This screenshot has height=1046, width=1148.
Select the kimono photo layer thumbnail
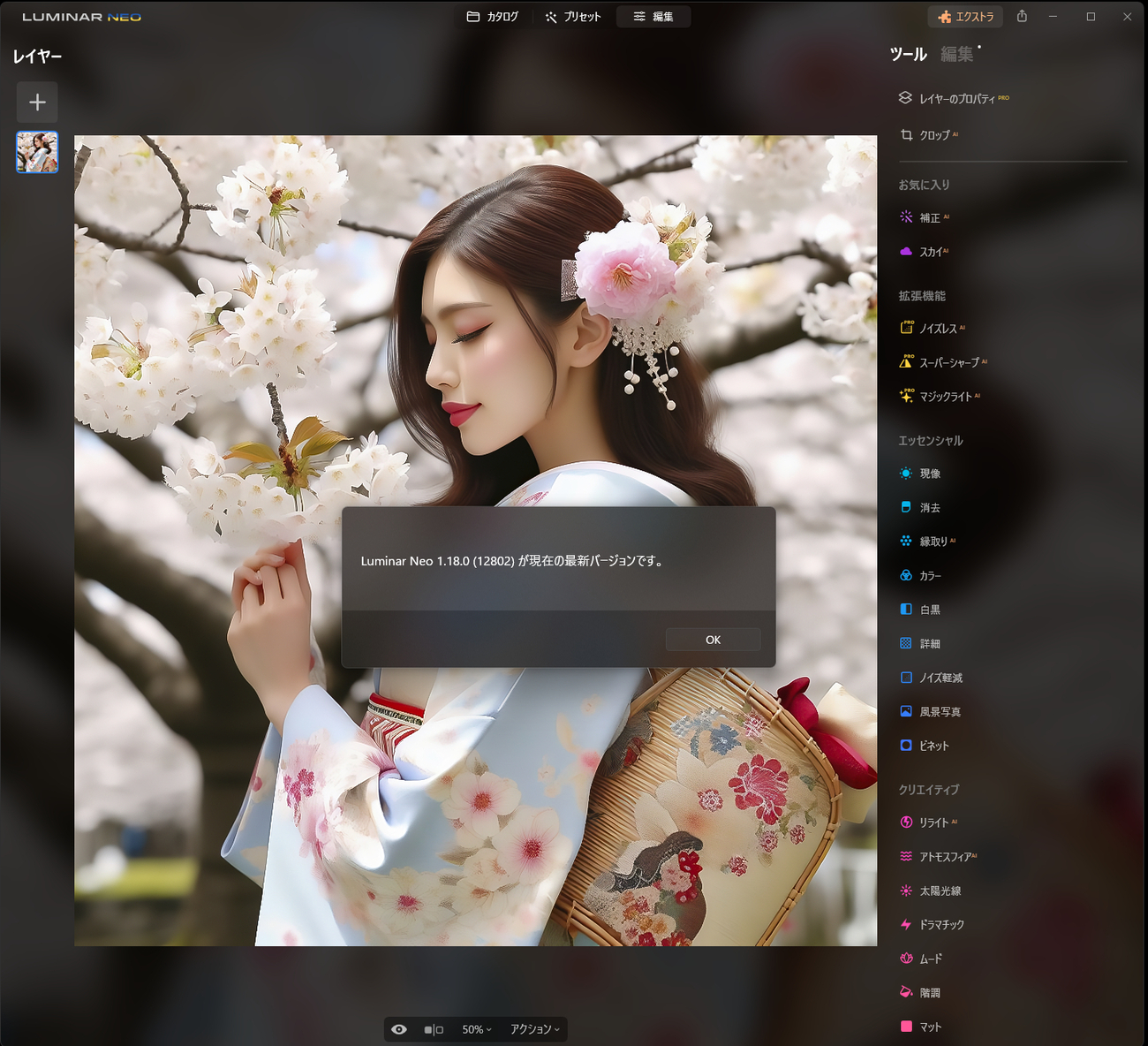pyautogui.click(x=37, y=152)
